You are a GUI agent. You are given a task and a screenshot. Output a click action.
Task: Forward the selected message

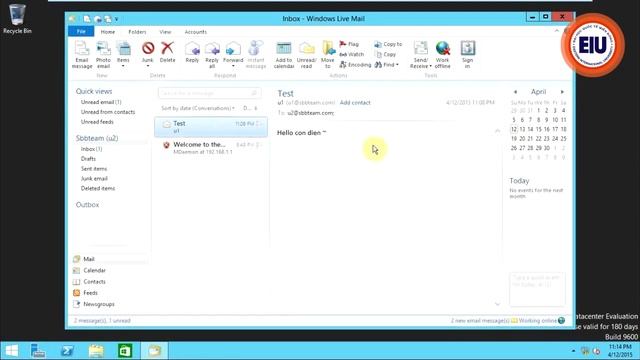[233, 55]
